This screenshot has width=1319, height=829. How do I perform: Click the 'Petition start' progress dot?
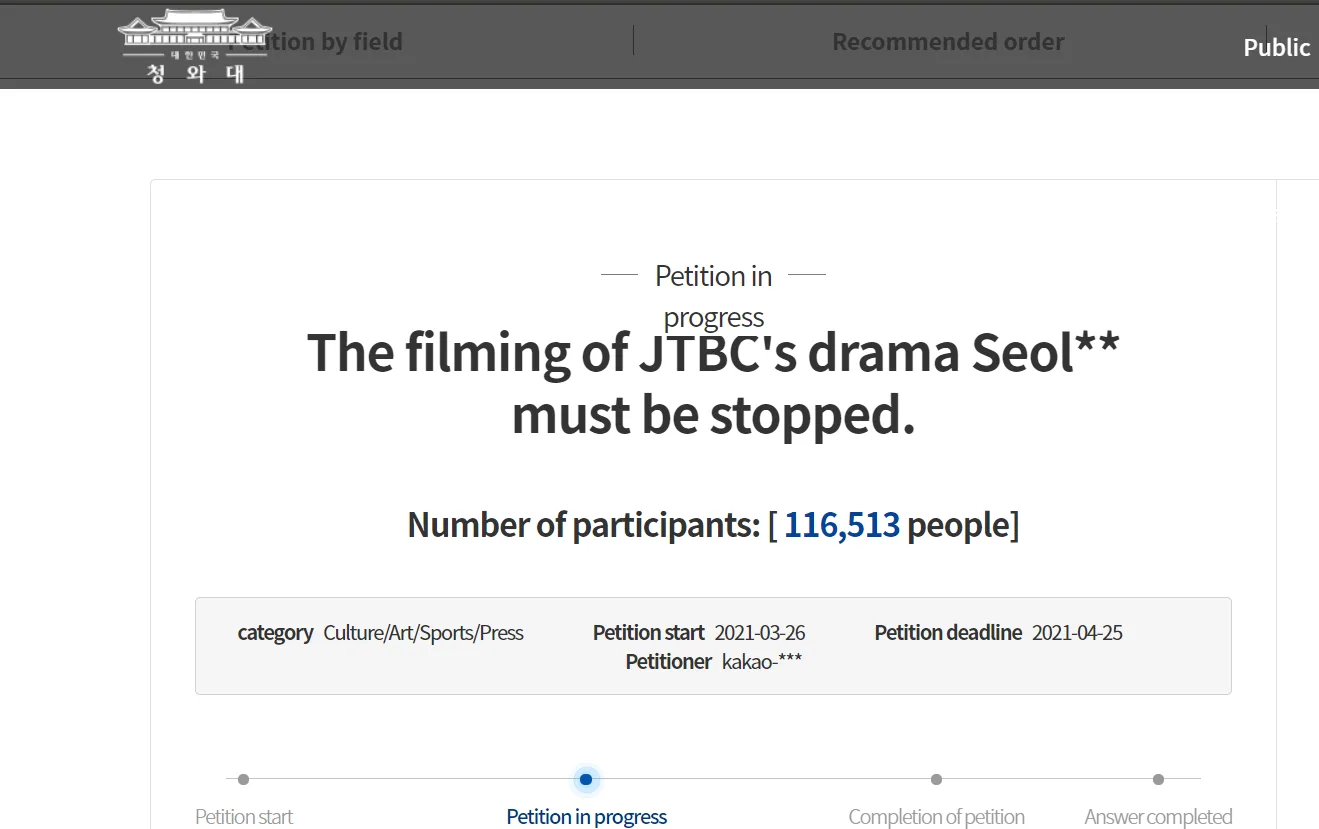point(243,779)
